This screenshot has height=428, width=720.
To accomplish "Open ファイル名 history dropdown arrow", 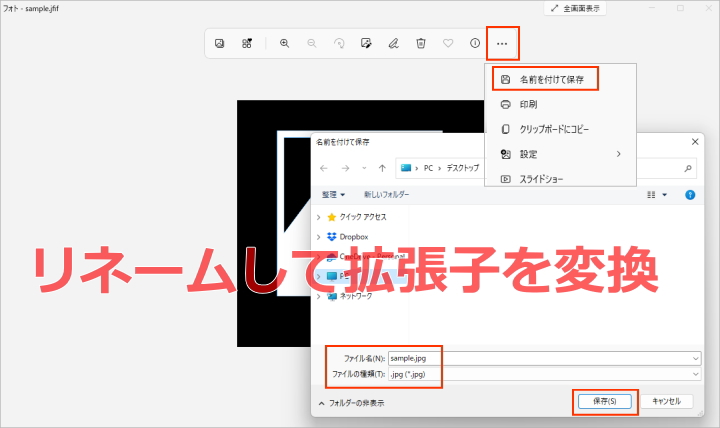I will (696, 358).
